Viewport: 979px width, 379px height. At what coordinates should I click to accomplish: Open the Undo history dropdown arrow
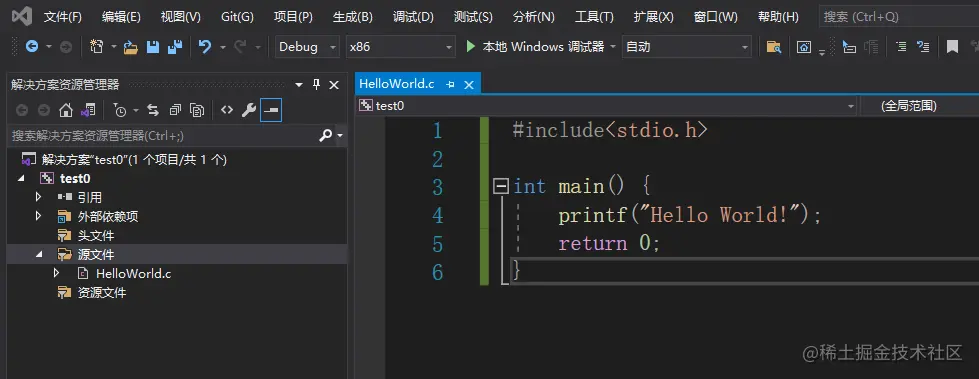pyautogui.click(x=222, y=47)
